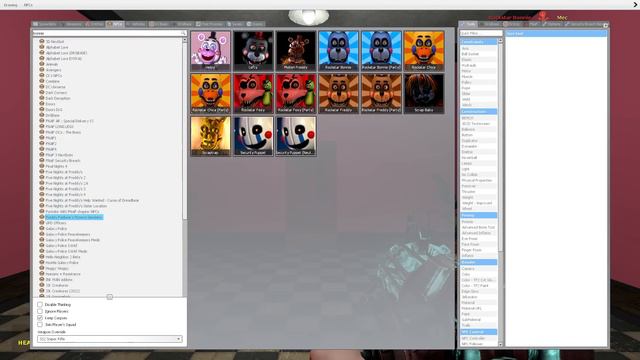Image resolution: width=640 pixels, height=360 pixels.
Task: Select the Face Poser tool
Action: [x=479, y=244]
